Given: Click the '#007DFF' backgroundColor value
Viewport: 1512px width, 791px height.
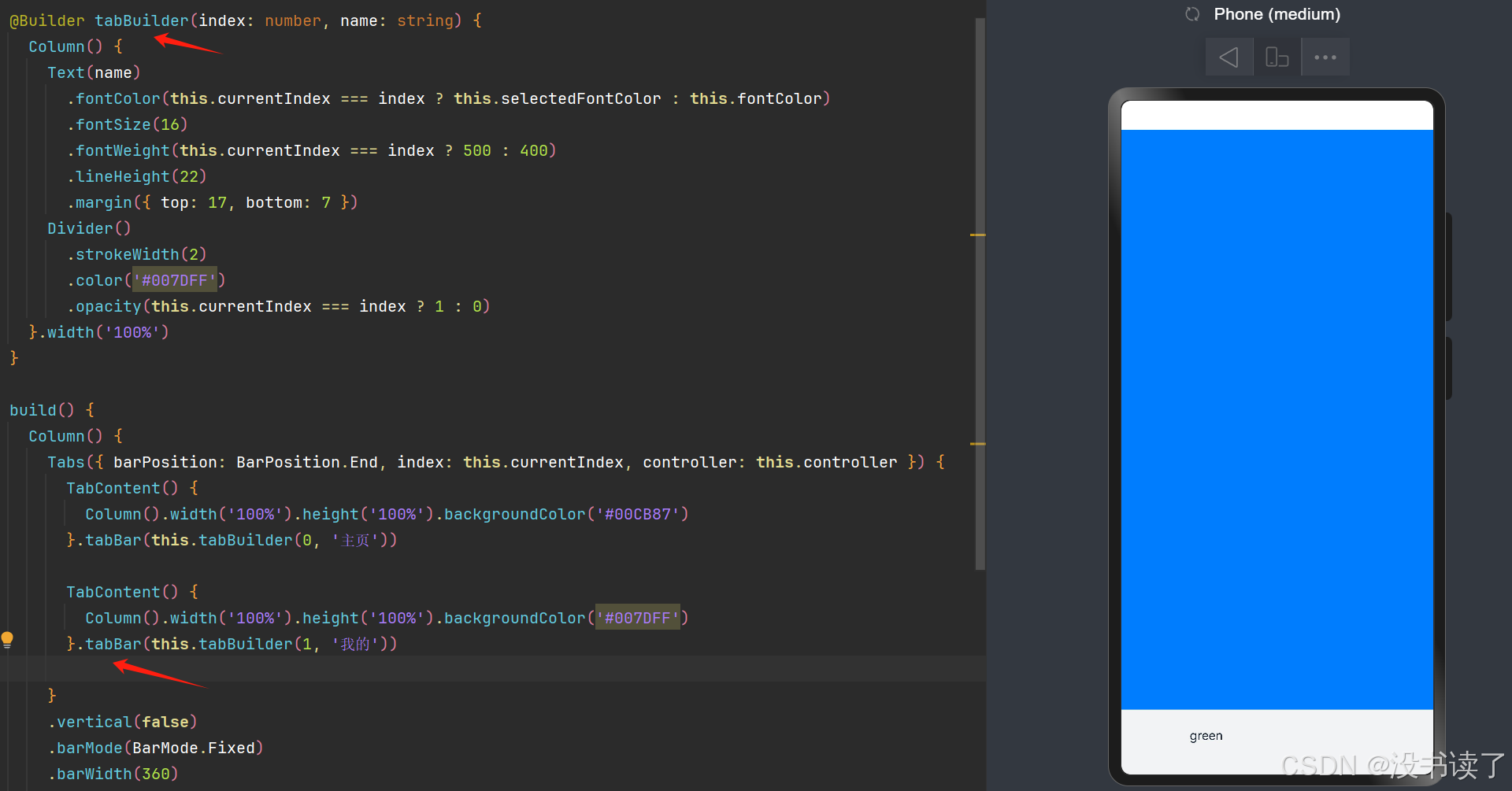Looking at the screenshot, I should (637, 618).
